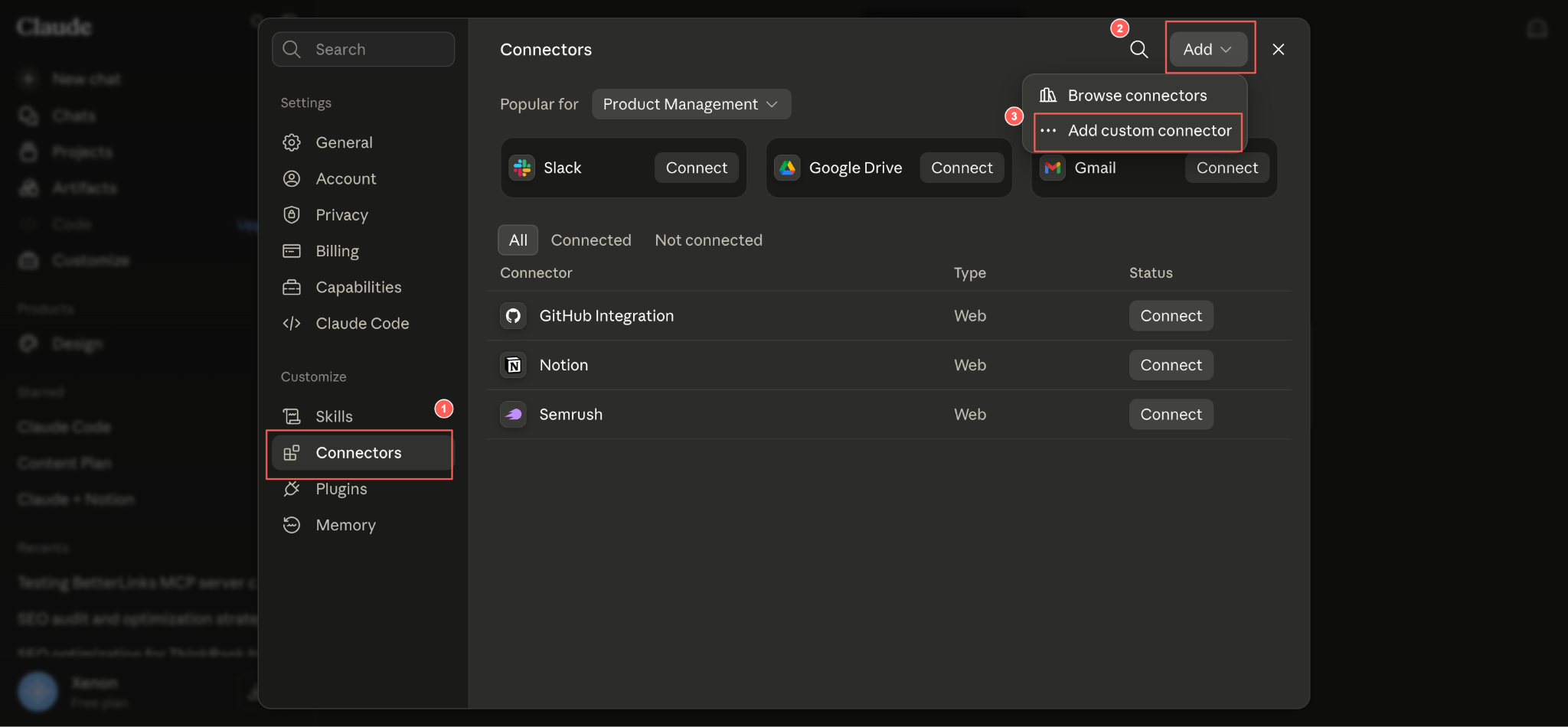Click the Billing card icon

(x=292, y=251)
